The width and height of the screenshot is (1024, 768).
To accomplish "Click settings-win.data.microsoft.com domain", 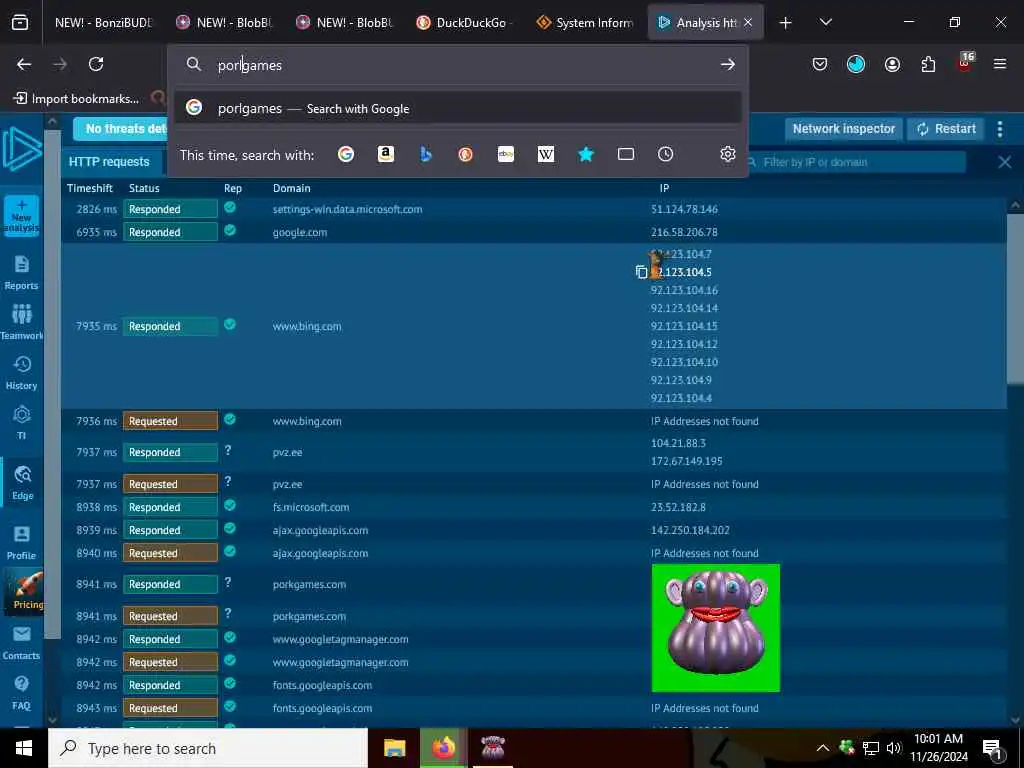I will pyautogui.click(x=347, y=210).
